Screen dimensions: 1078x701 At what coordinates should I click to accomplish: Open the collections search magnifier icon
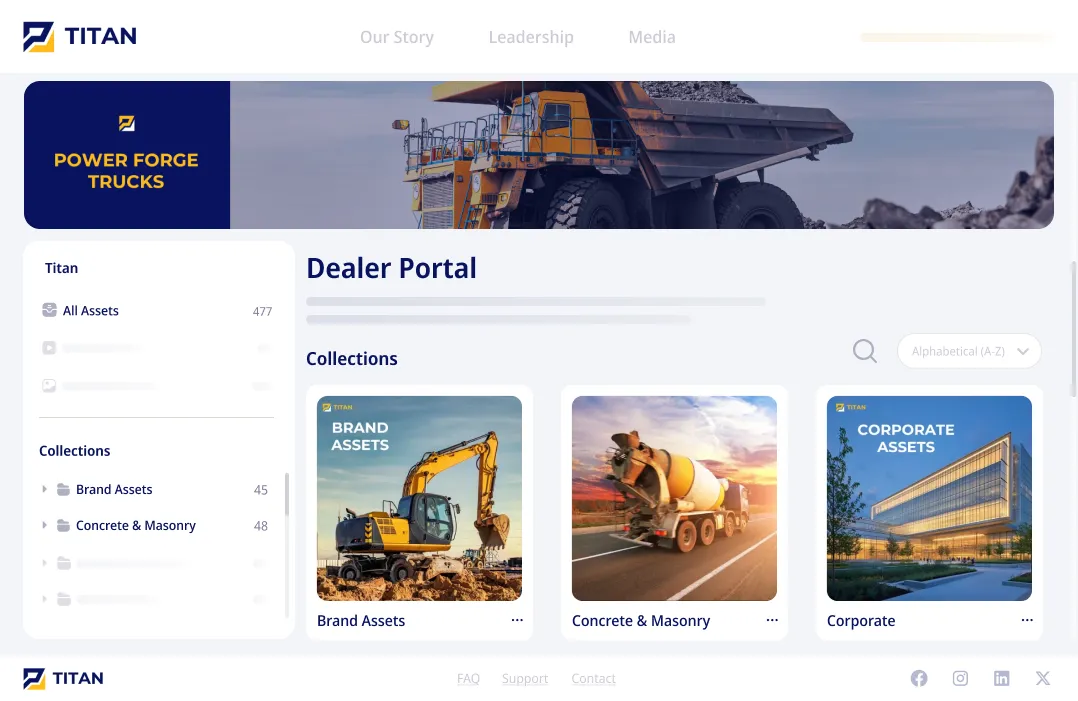pos(864,351)
